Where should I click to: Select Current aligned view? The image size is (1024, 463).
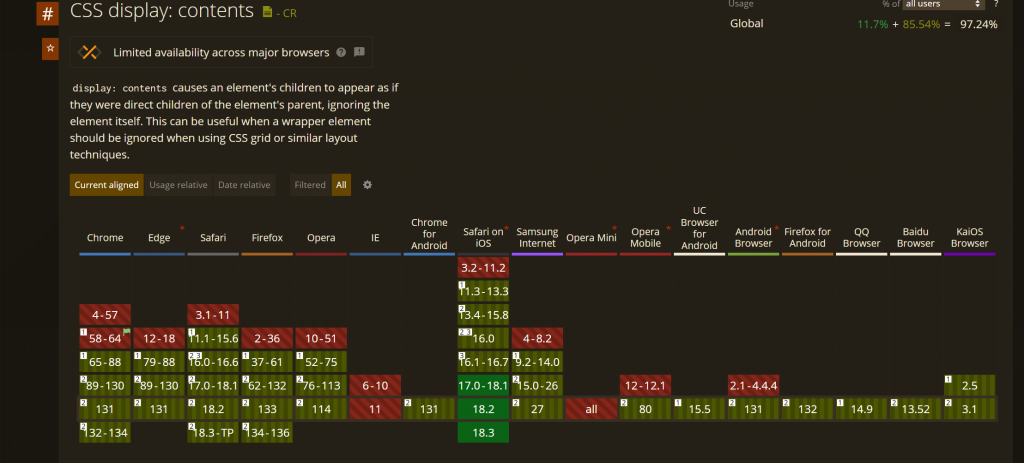[106, 185]
